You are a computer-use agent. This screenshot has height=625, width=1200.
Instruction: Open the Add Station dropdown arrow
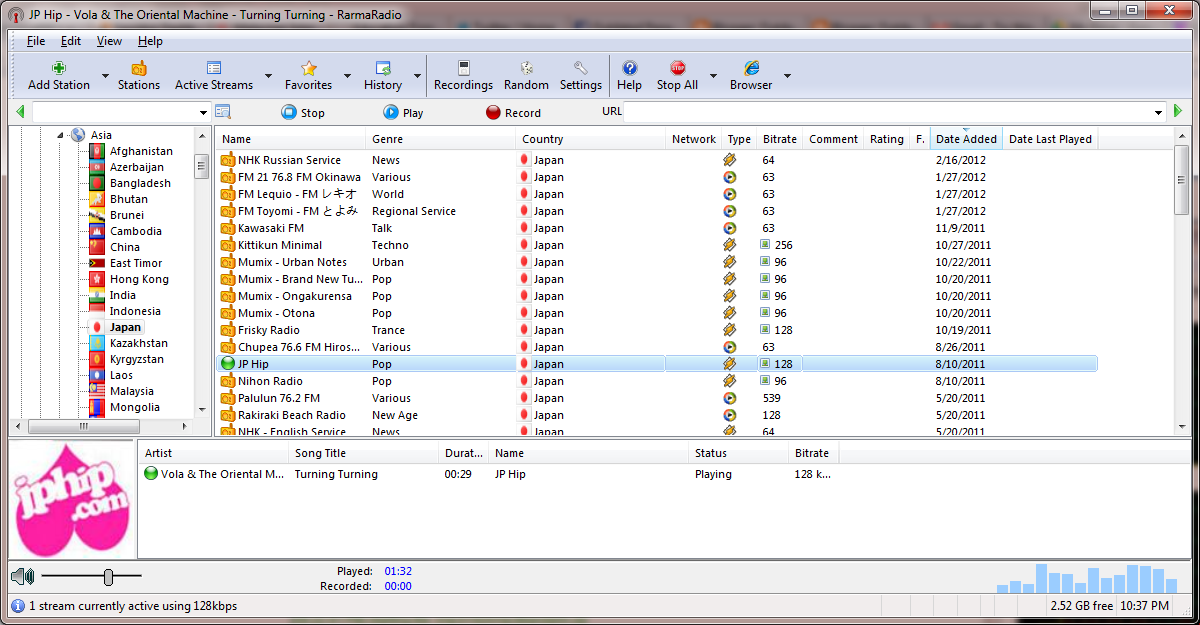click(x=105, y=76)
